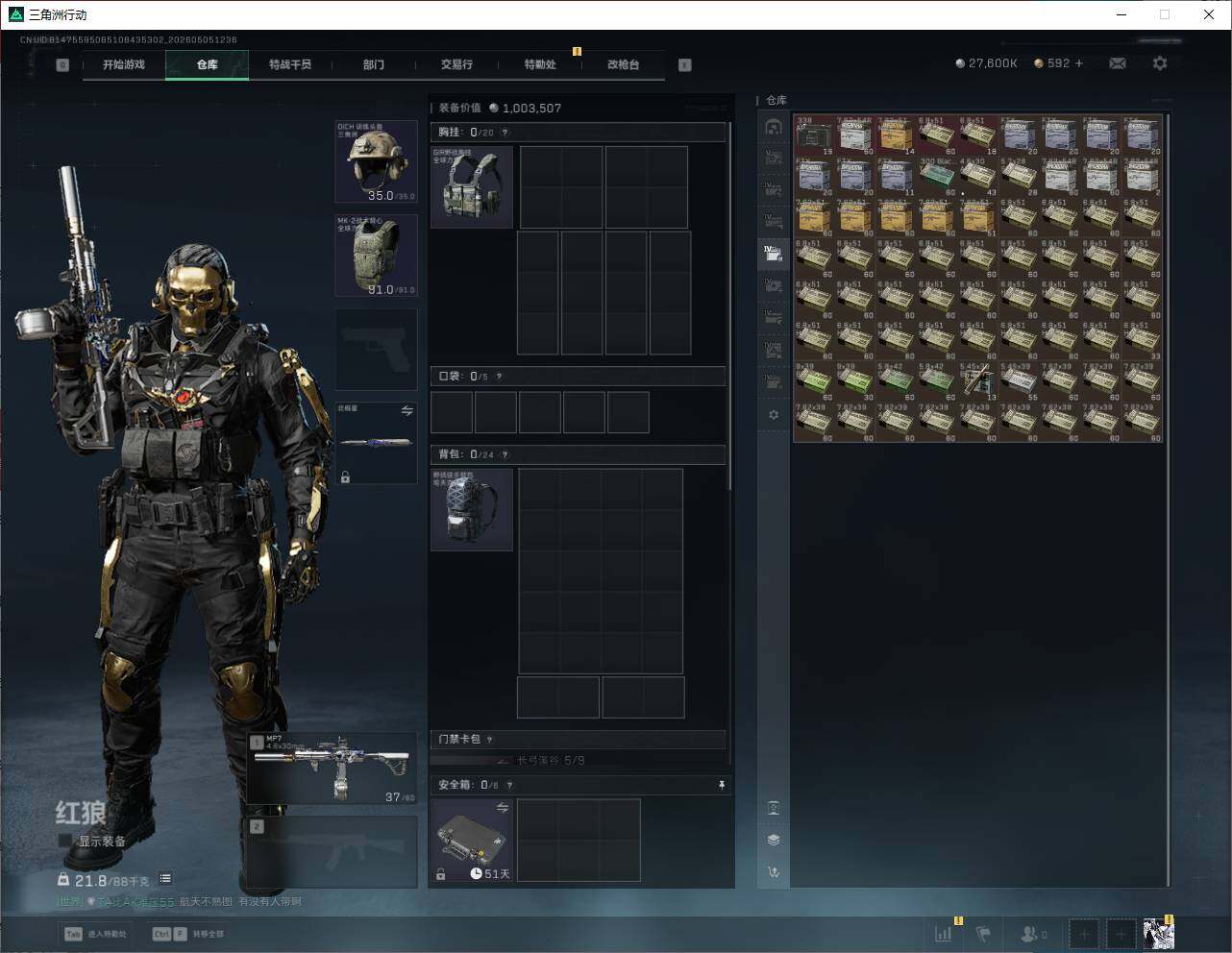Select the melee weapon item
Screen dimensions: 1232x953
tap(376, 443)
